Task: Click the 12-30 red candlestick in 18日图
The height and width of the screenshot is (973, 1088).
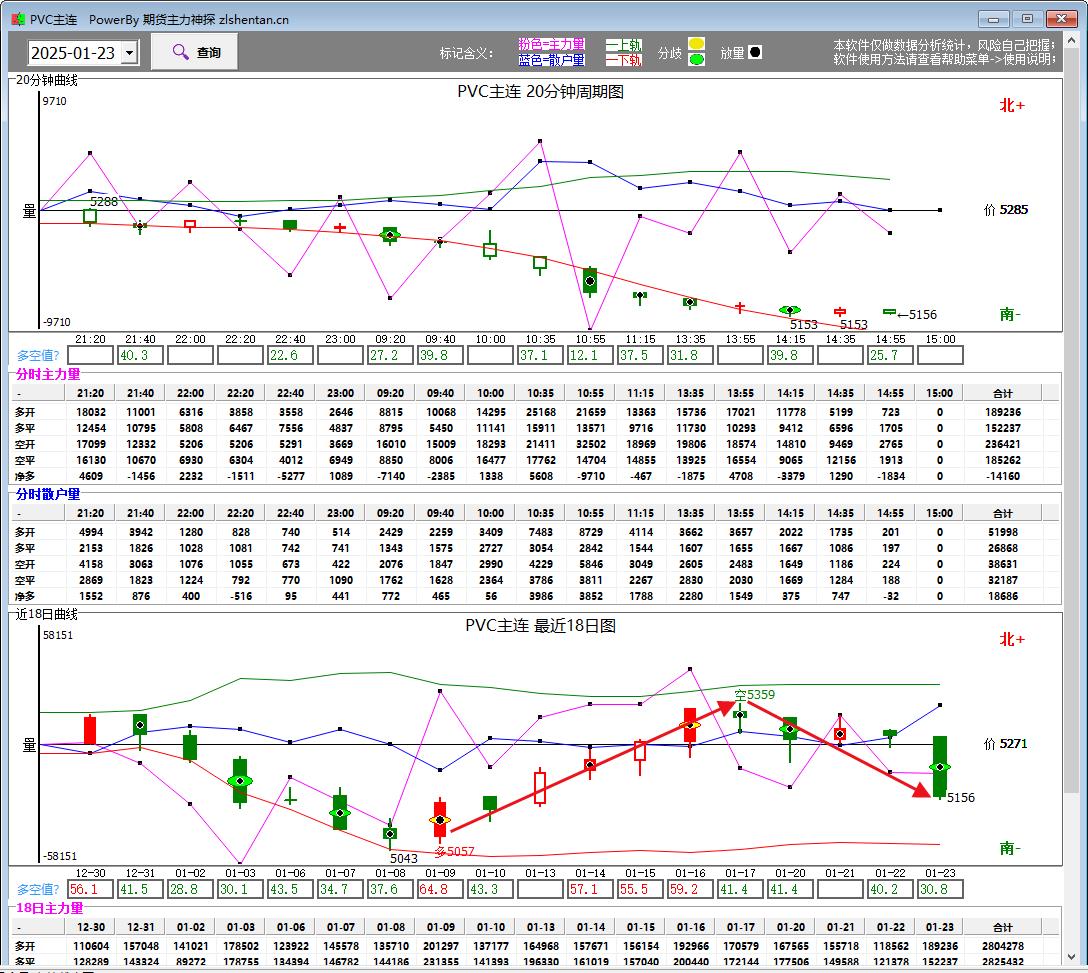Action: pos(90,731)
